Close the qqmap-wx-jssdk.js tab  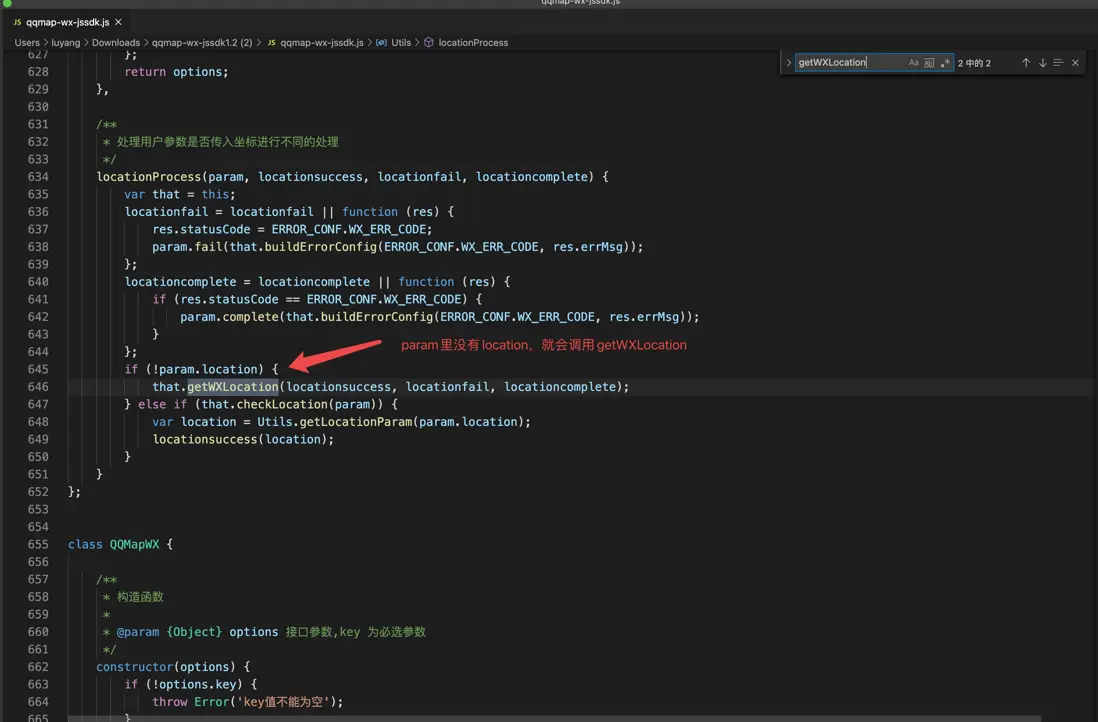119,22
